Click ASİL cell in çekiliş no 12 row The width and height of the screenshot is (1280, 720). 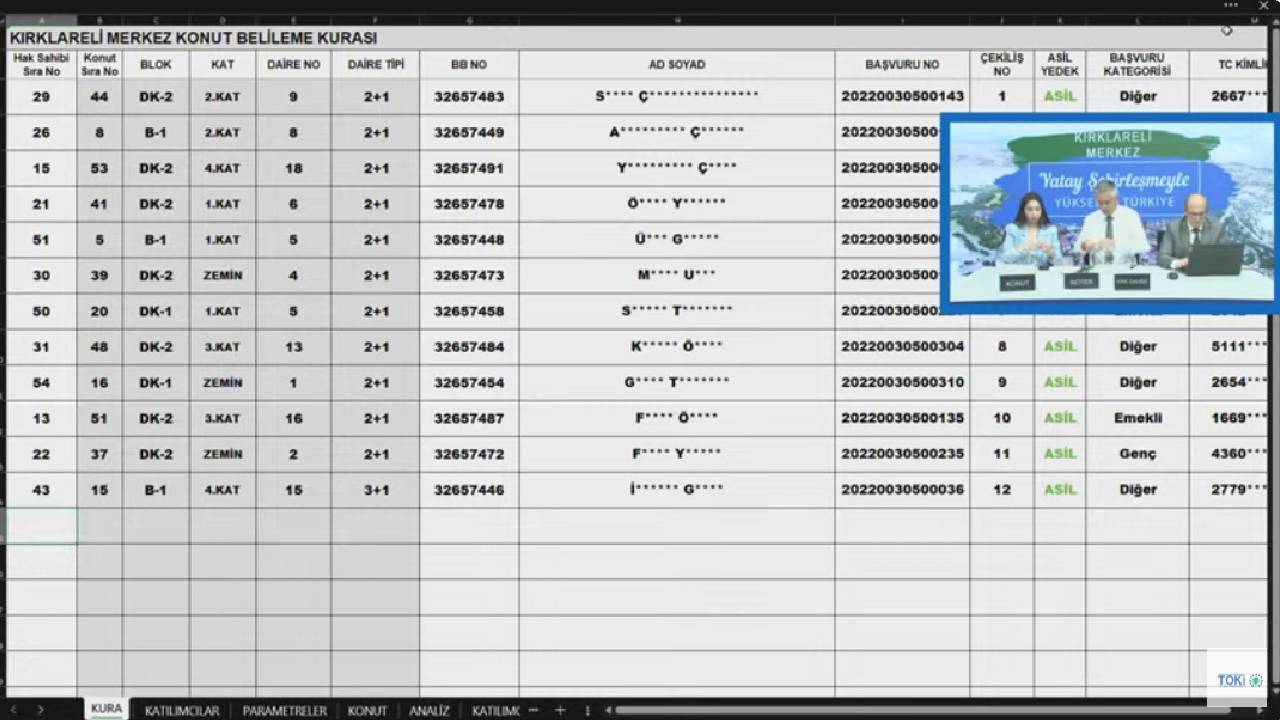pyautogui.click(x=1059, y=490)
